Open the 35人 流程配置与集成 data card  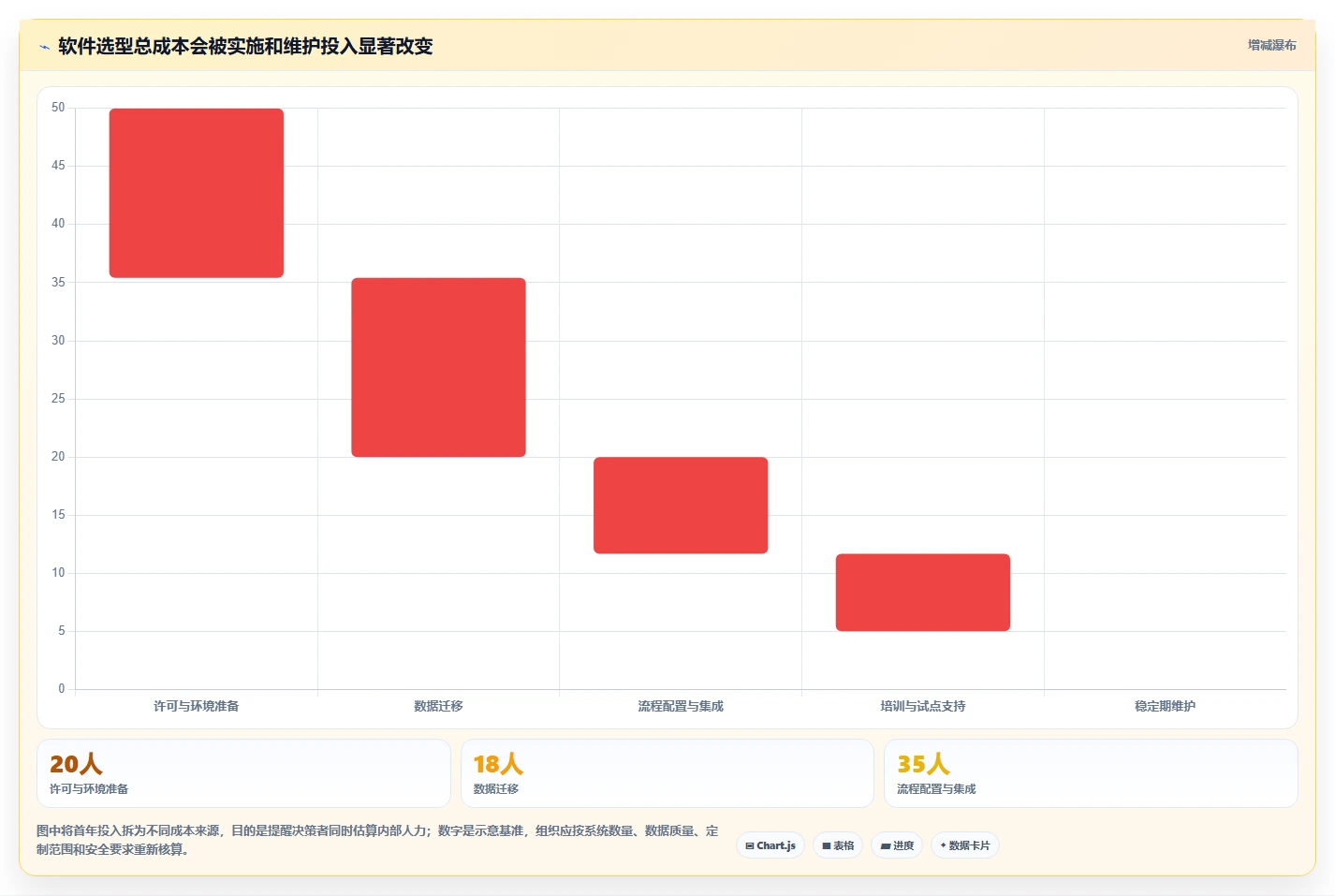(1091, 773)
